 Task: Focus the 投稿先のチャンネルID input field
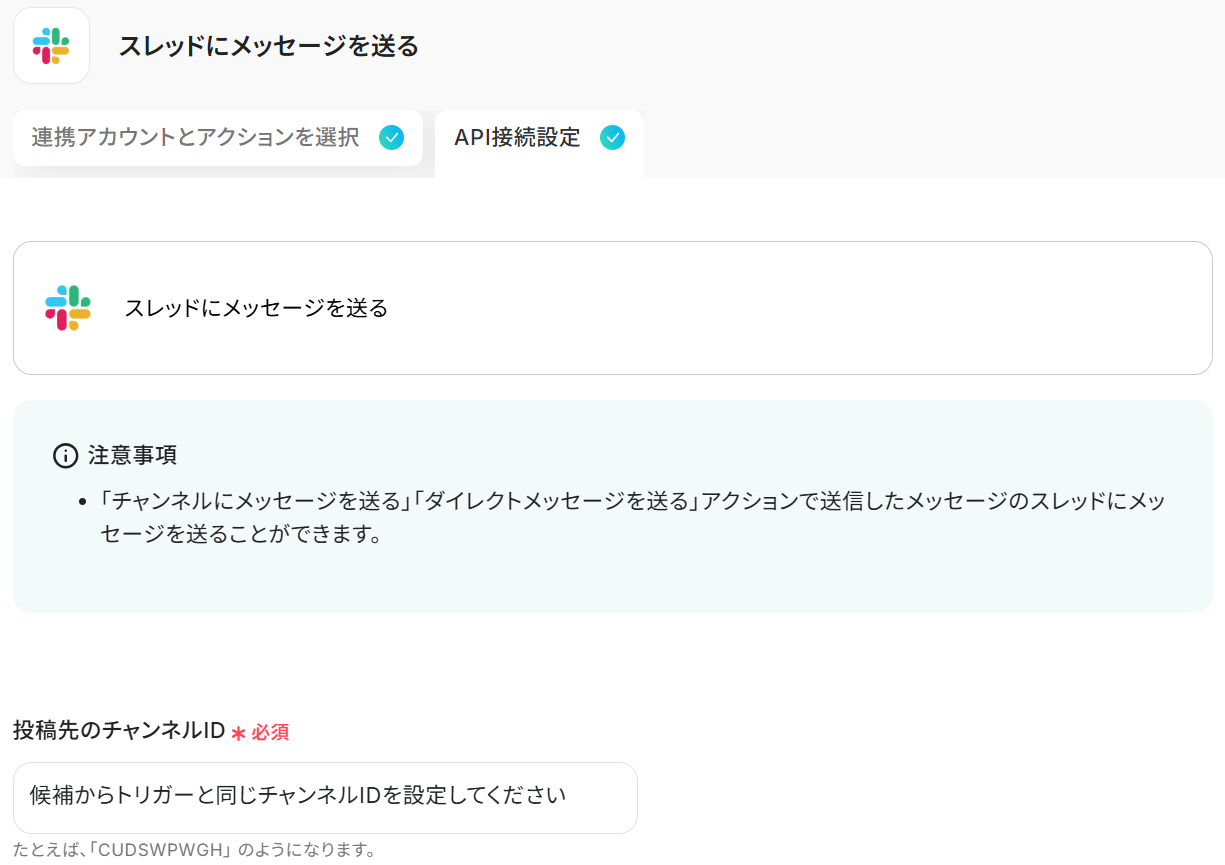325,797
